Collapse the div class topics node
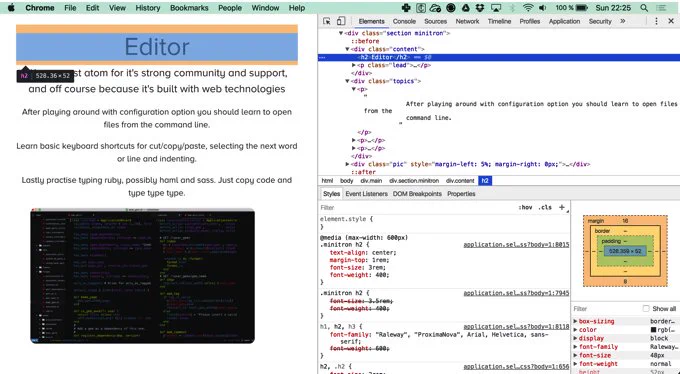 tap(347, 81)
